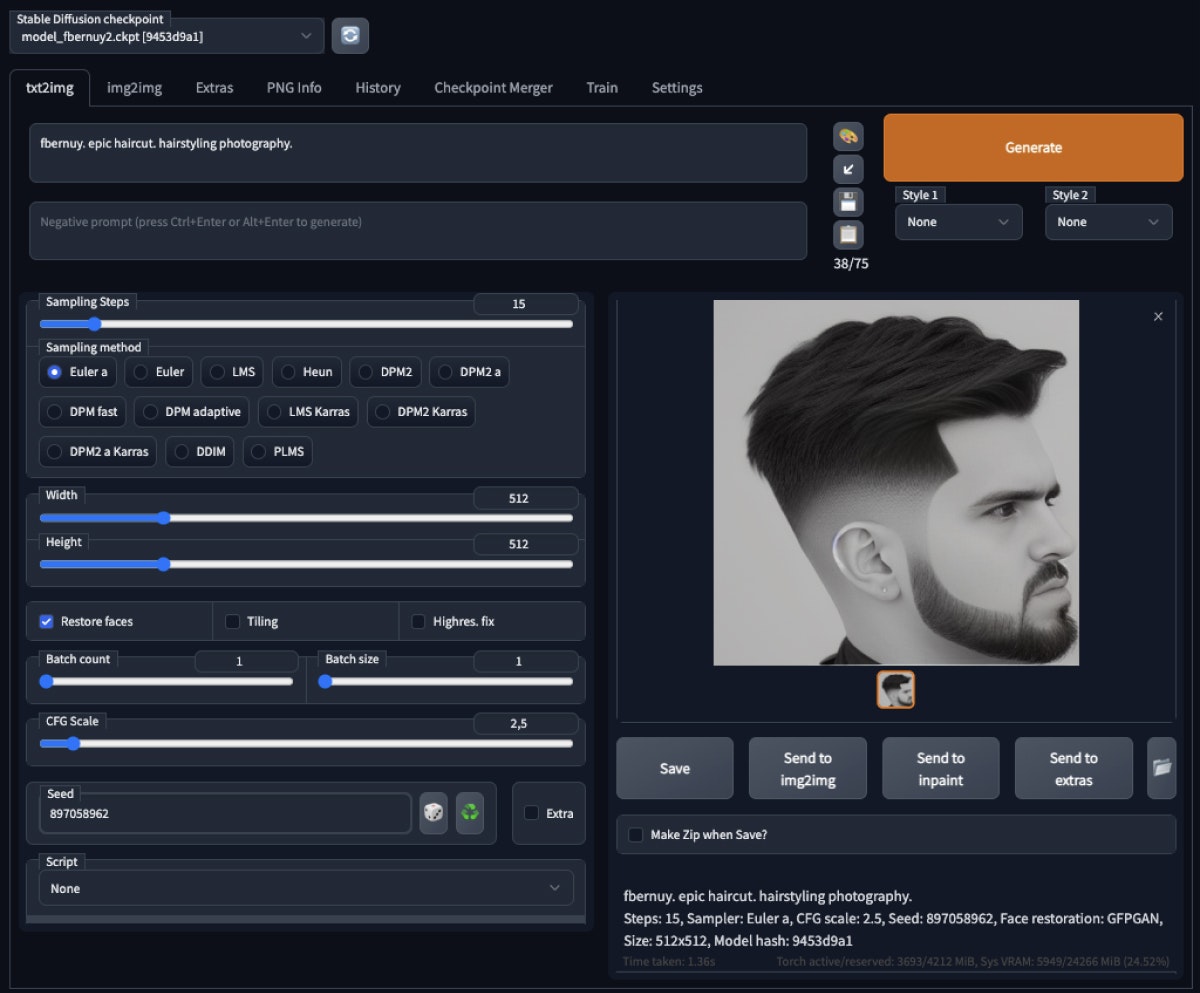
Task: Select the palette icon to read prompt styles
Action: [848, 137]
